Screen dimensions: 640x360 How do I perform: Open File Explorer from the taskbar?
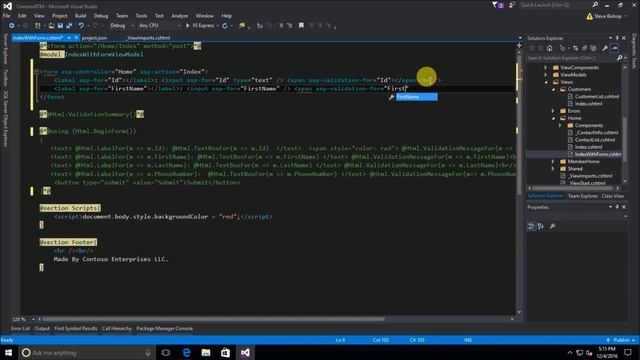pos(206,353)
